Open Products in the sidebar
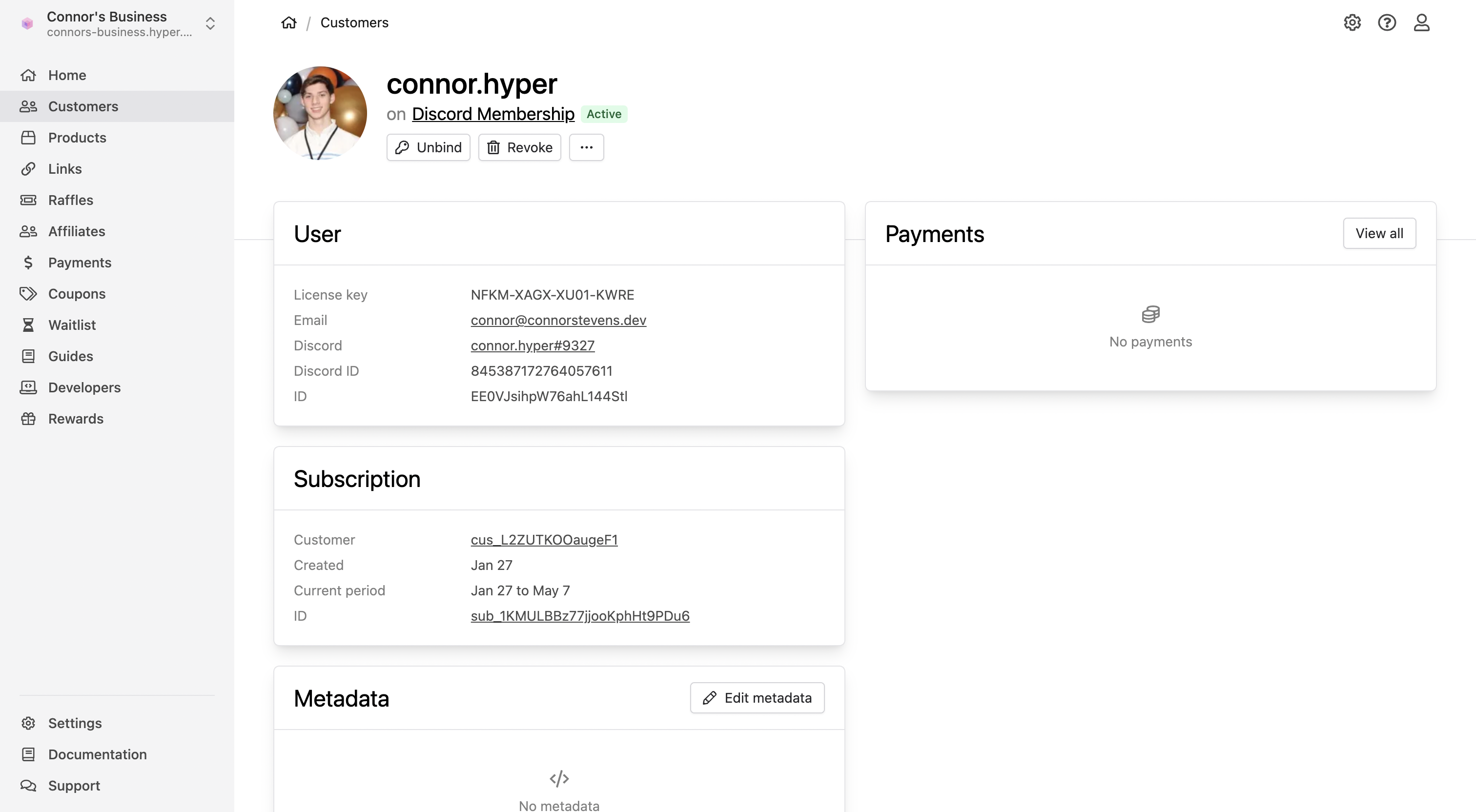1476x812 pixels. pyautogui.click(x=77, y=138)
